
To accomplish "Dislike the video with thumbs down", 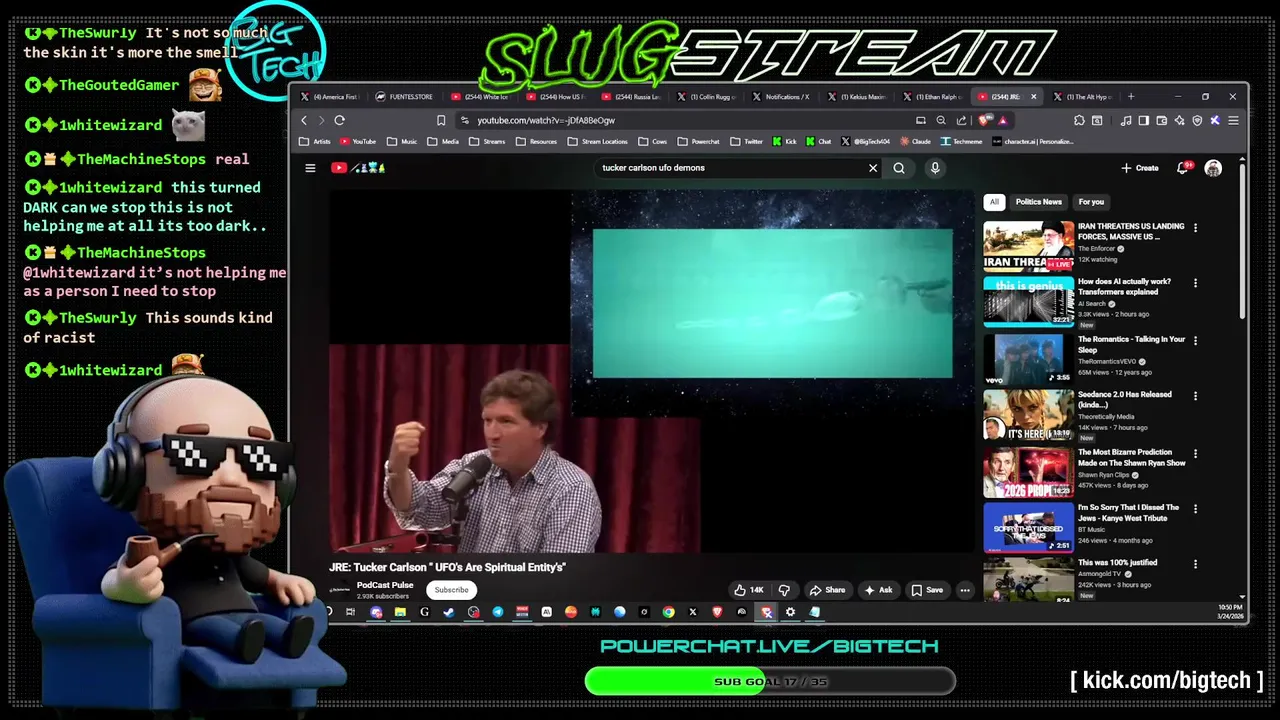I will (x=784, y=590).
